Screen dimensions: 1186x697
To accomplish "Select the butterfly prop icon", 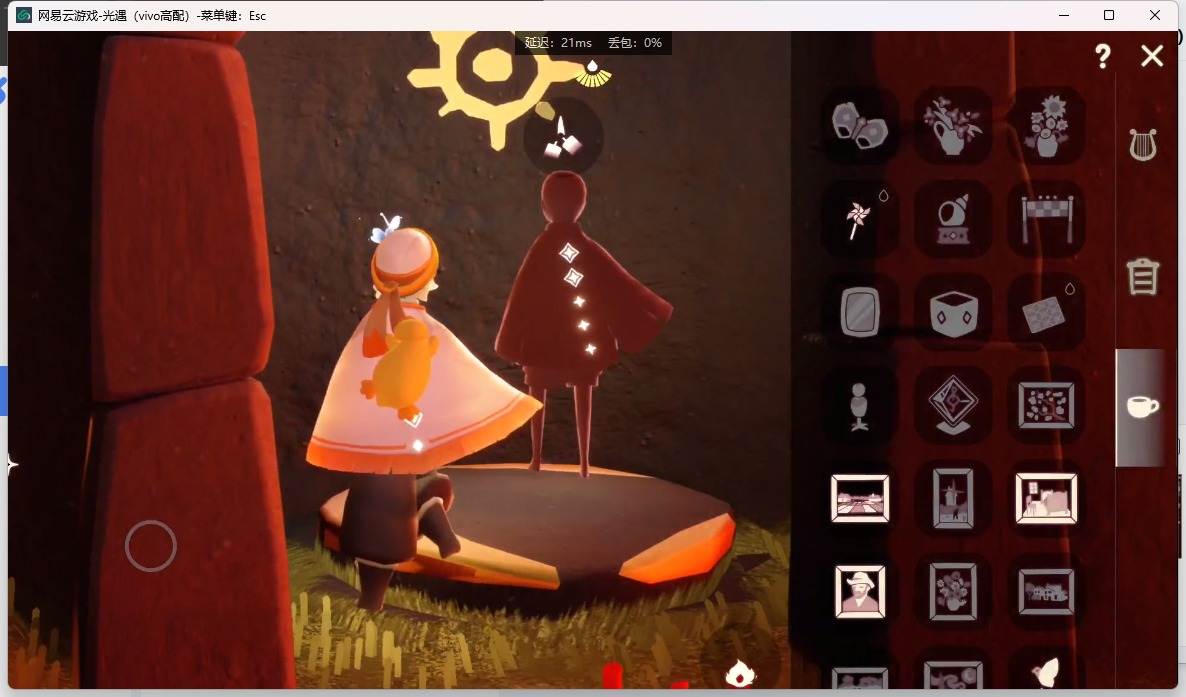I will pyautogui.click(x=859, y=125).
